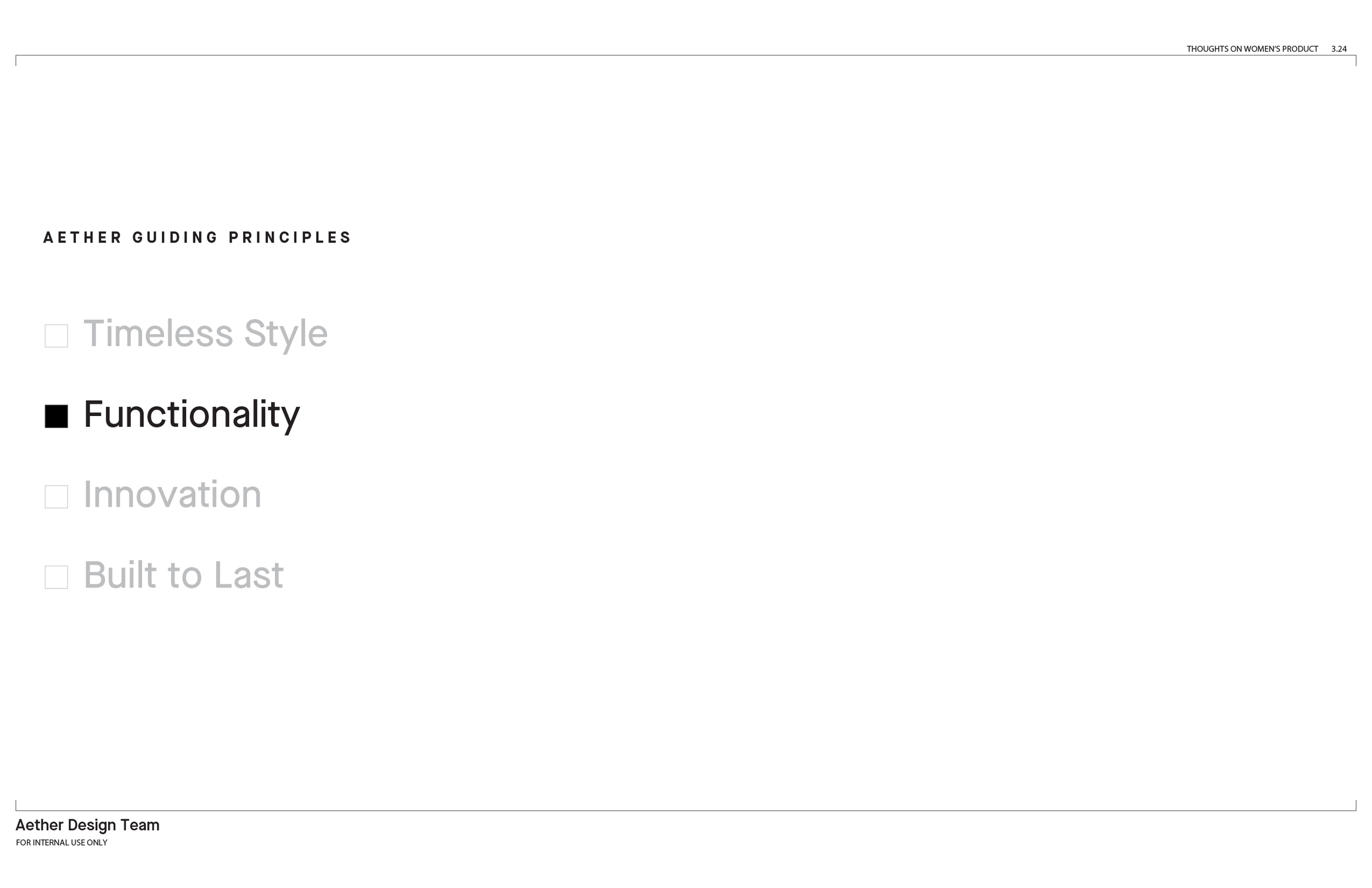
Task: Click the word PRINCIPLES in heading
Action: click(x=289, y=238)
